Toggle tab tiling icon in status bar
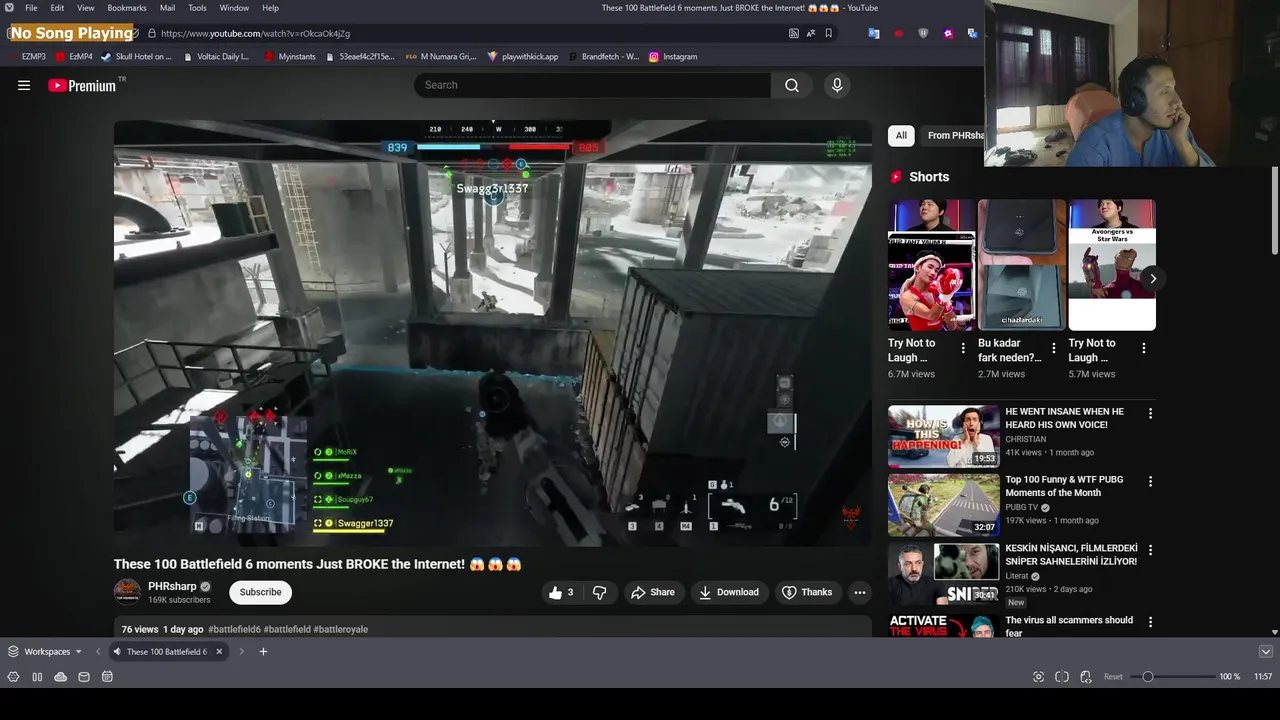This screenshot has height=720, width=1280. point(1062,677)
